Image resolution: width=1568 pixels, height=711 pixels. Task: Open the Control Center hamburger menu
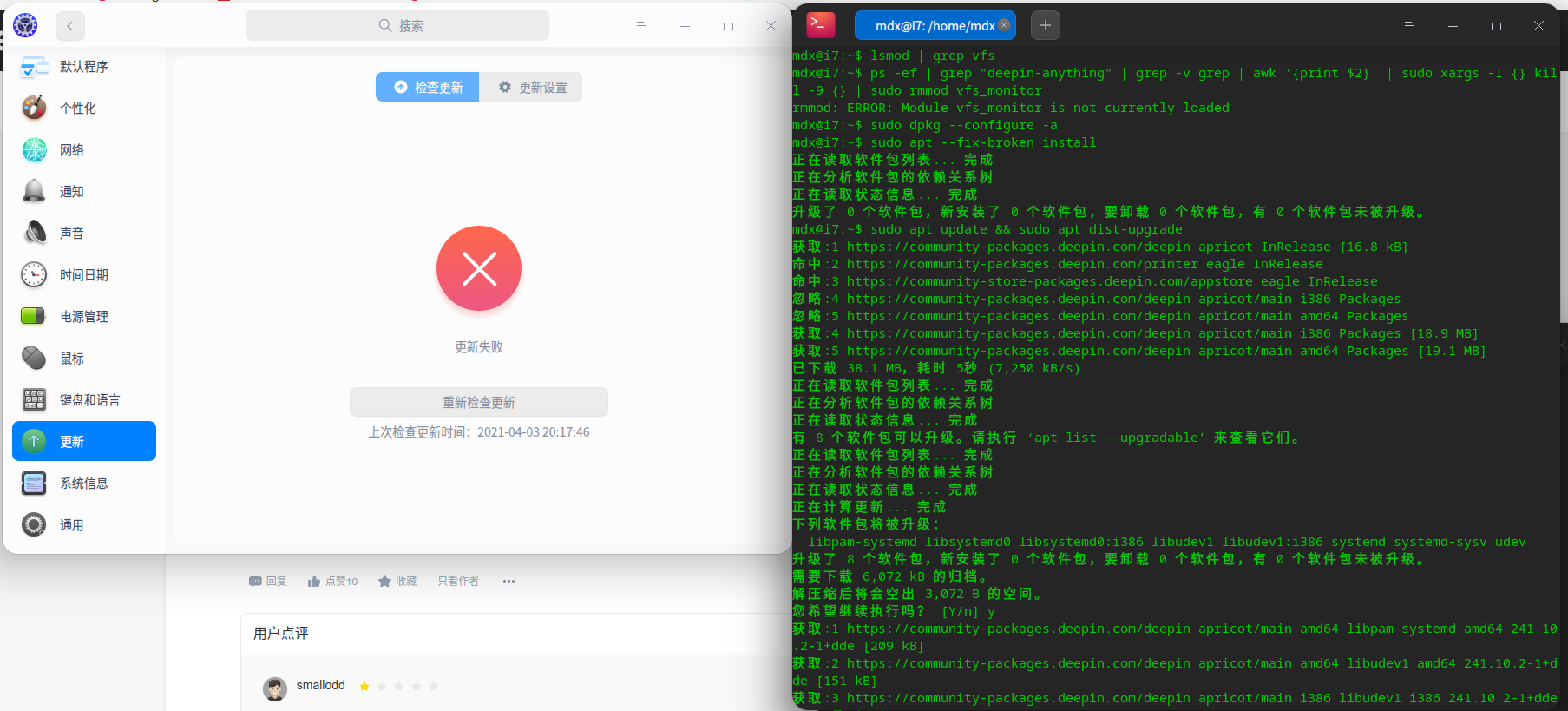tap(641, 26)
